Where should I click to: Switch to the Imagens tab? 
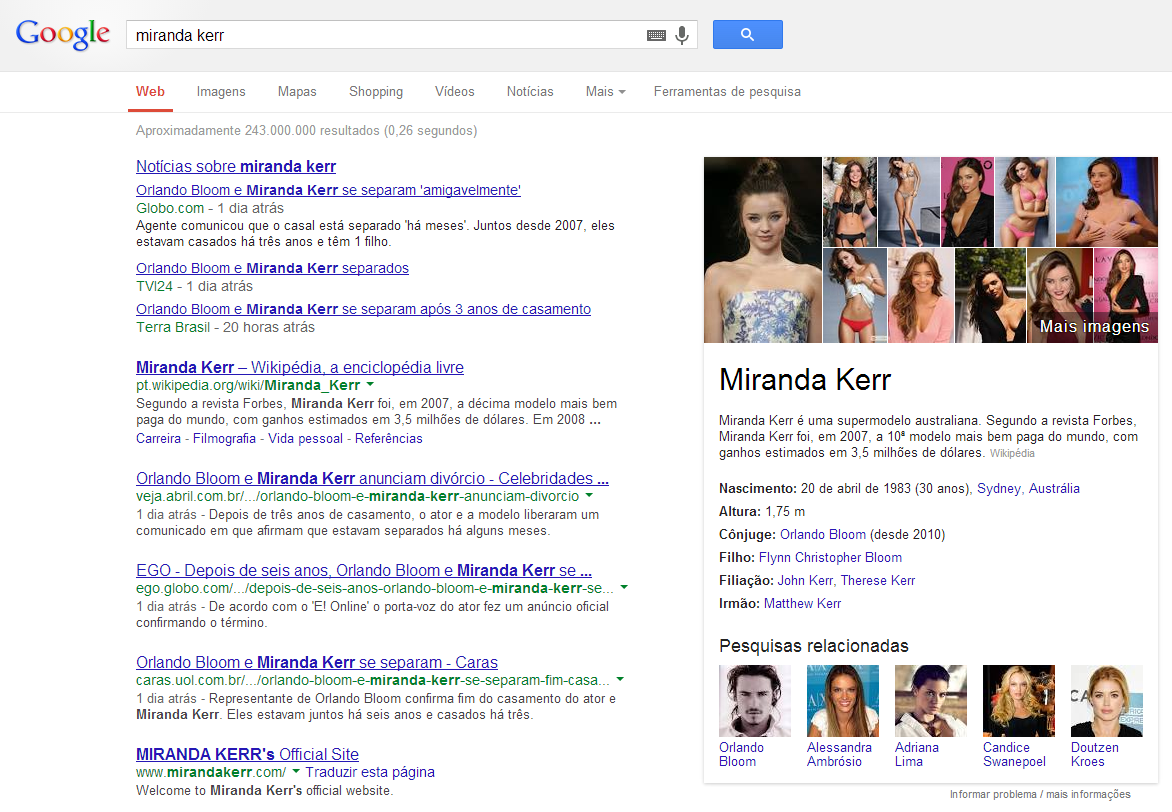pos(220,91)
